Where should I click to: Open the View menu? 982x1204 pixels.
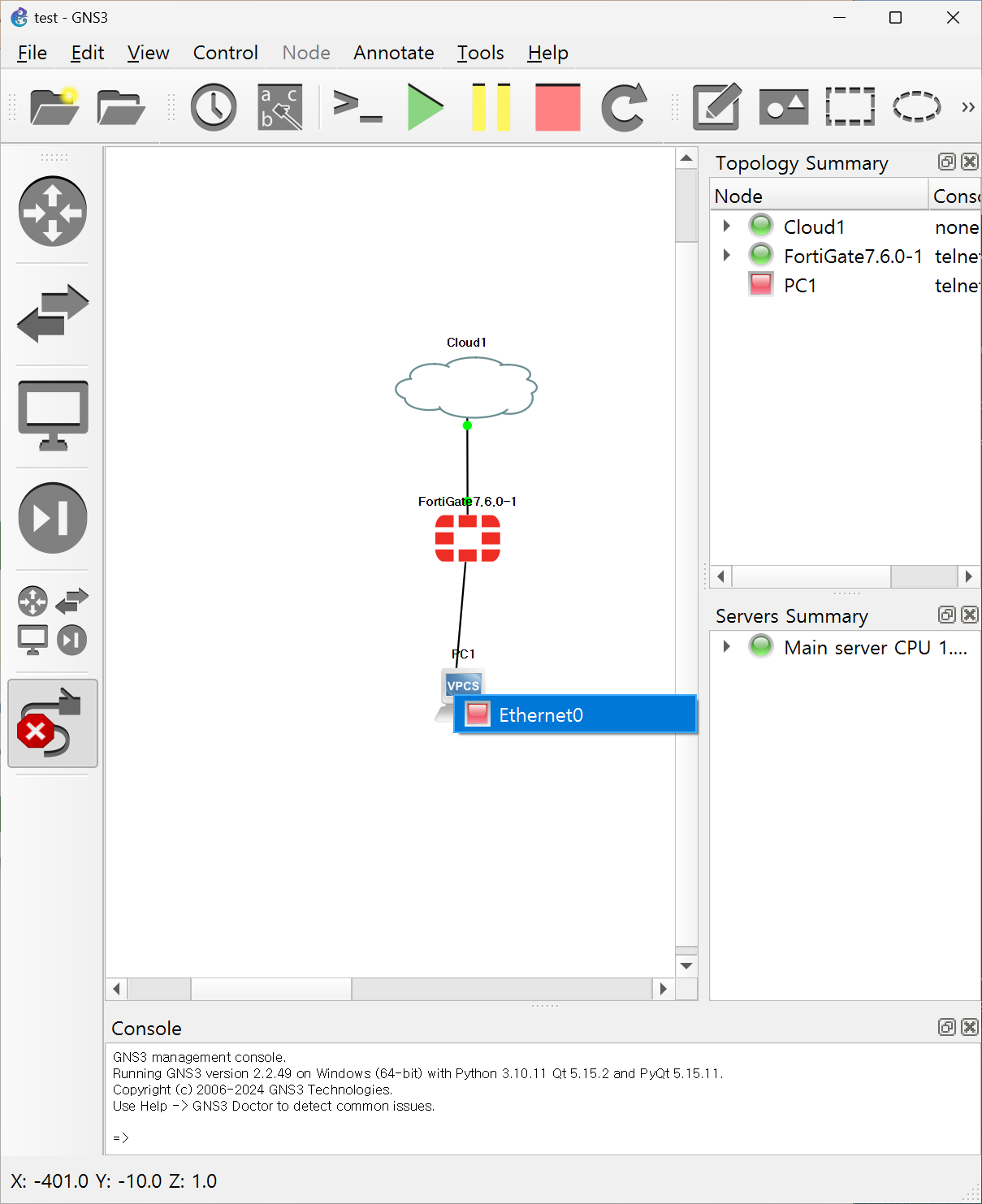(149, 53)
